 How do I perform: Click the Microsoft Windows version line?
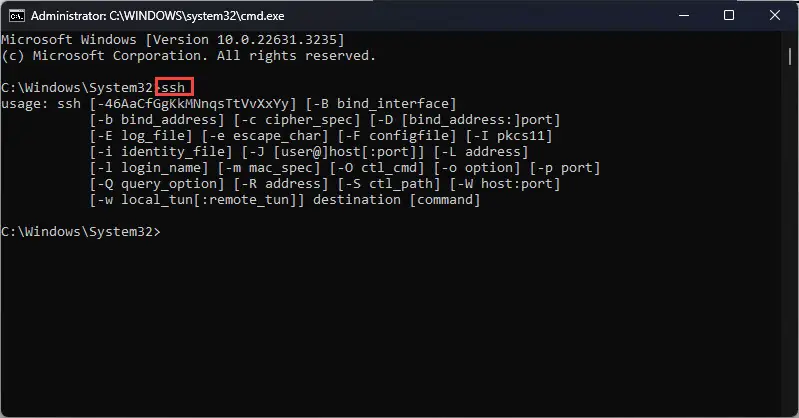173,40
